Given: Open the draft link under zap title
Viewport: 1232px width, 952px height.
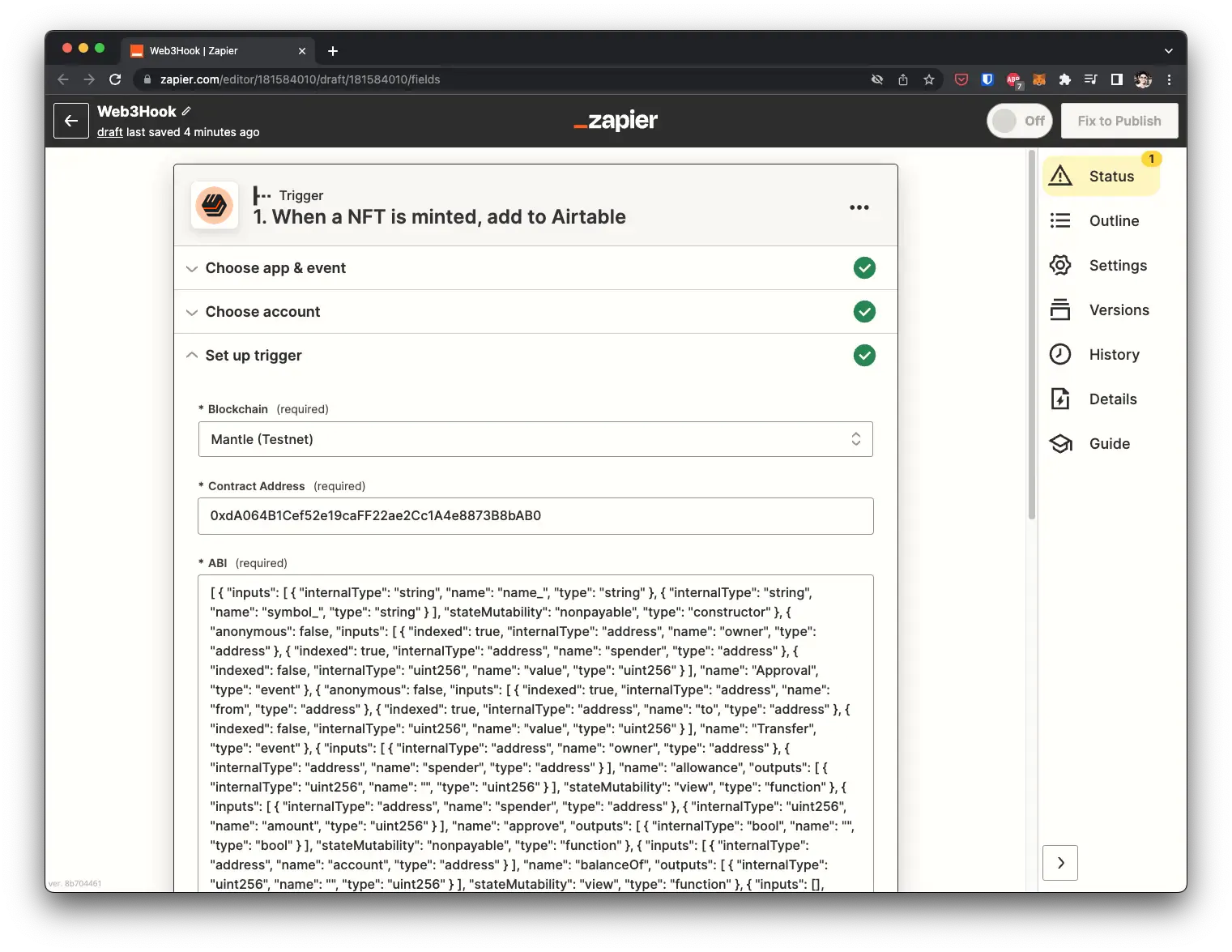Looking at the screenshot, I should click(x=110, y=132).
